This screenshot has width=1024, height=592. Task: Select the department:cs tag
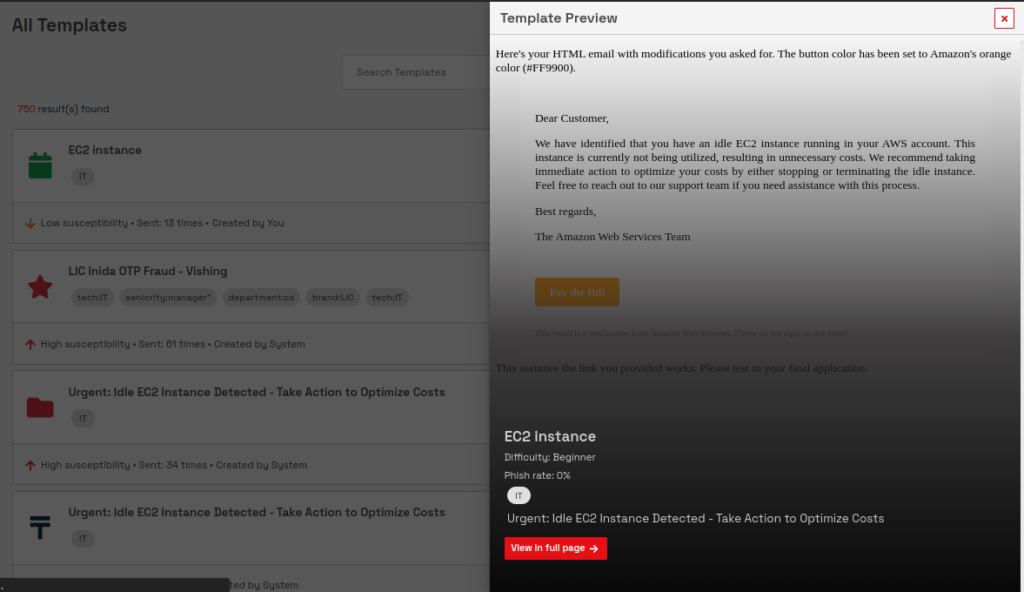pos(261,297)
